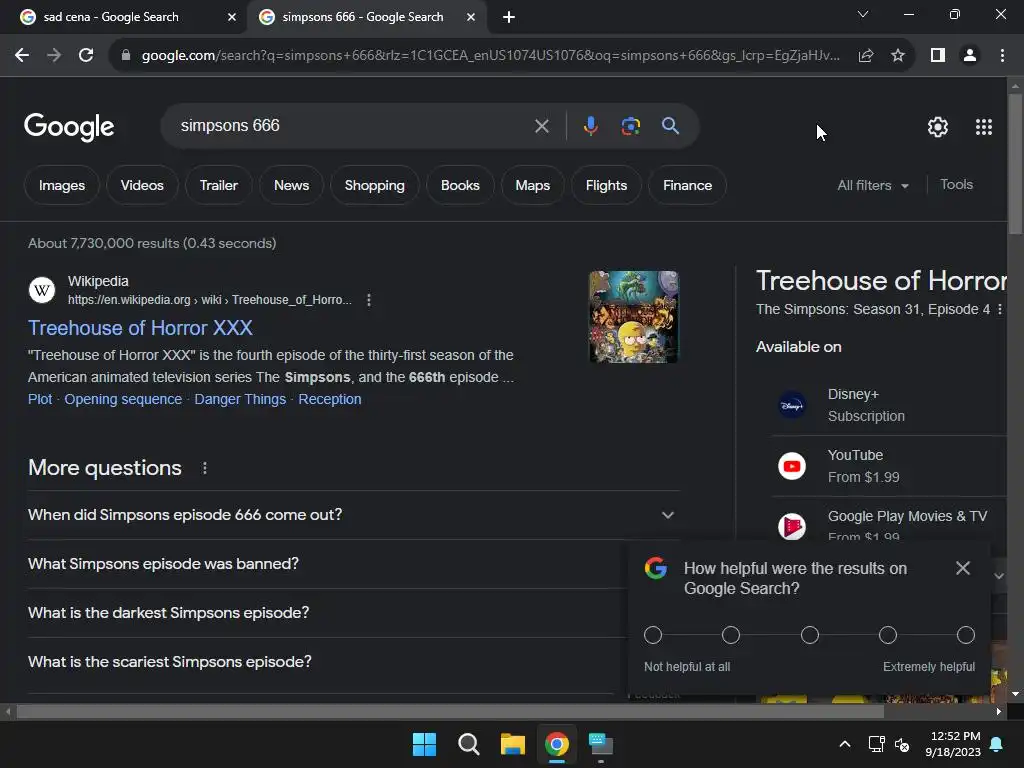Expand 'What is the darkest Simpsons episode?'

click(327, 613)
